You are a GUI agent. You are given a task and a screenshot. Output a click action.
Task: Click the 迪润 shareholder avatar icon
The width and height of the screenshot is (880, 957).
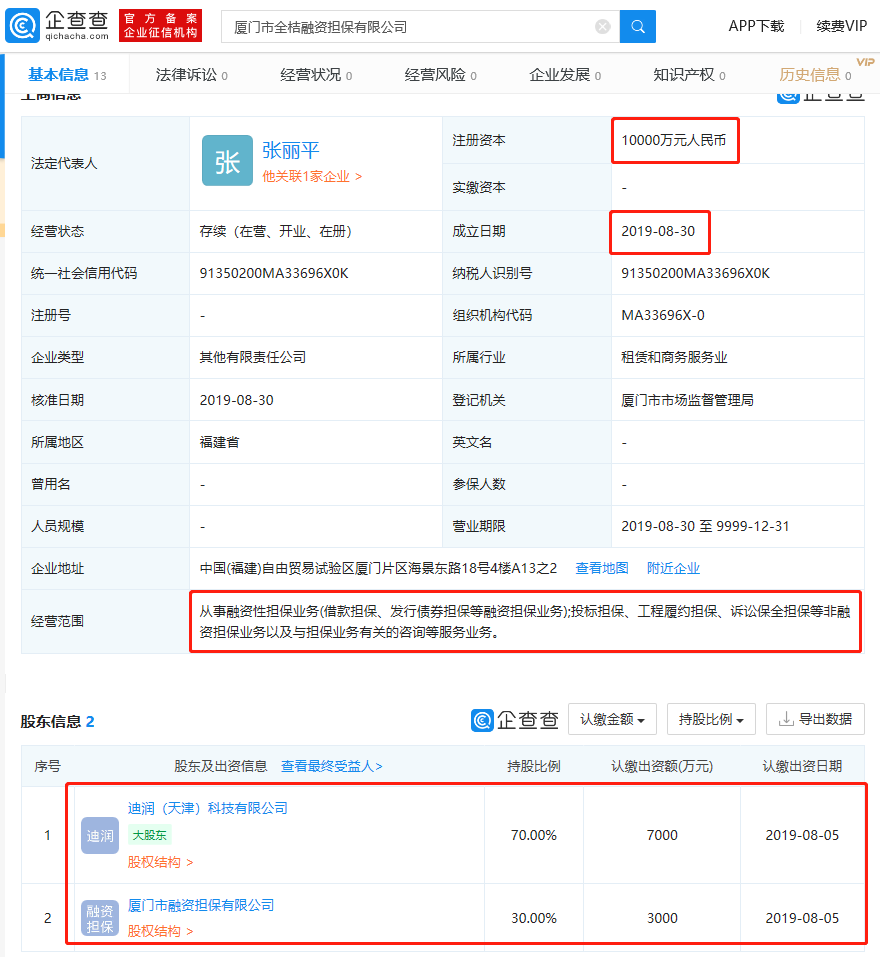coord(99,835)
